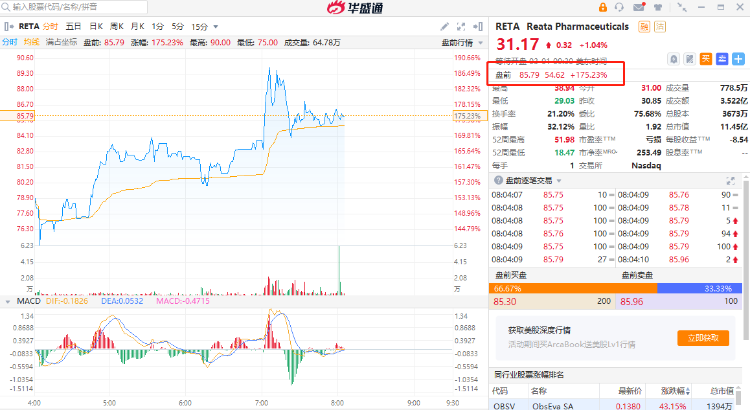Click the 总市值 column header
The width and height of the screenshot is (750, 410).
pyautogui.click(x=722, y=391)
